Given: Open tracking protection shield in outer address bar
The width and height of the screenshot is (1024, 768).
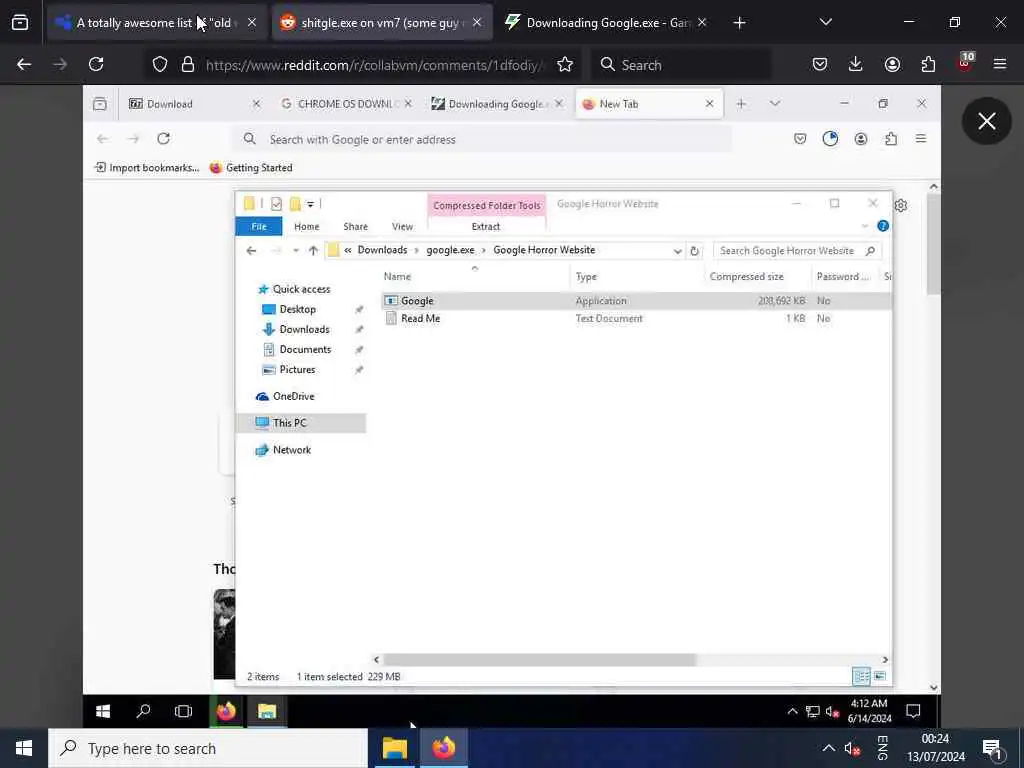Looking at the screenshot, I should 160,64.
